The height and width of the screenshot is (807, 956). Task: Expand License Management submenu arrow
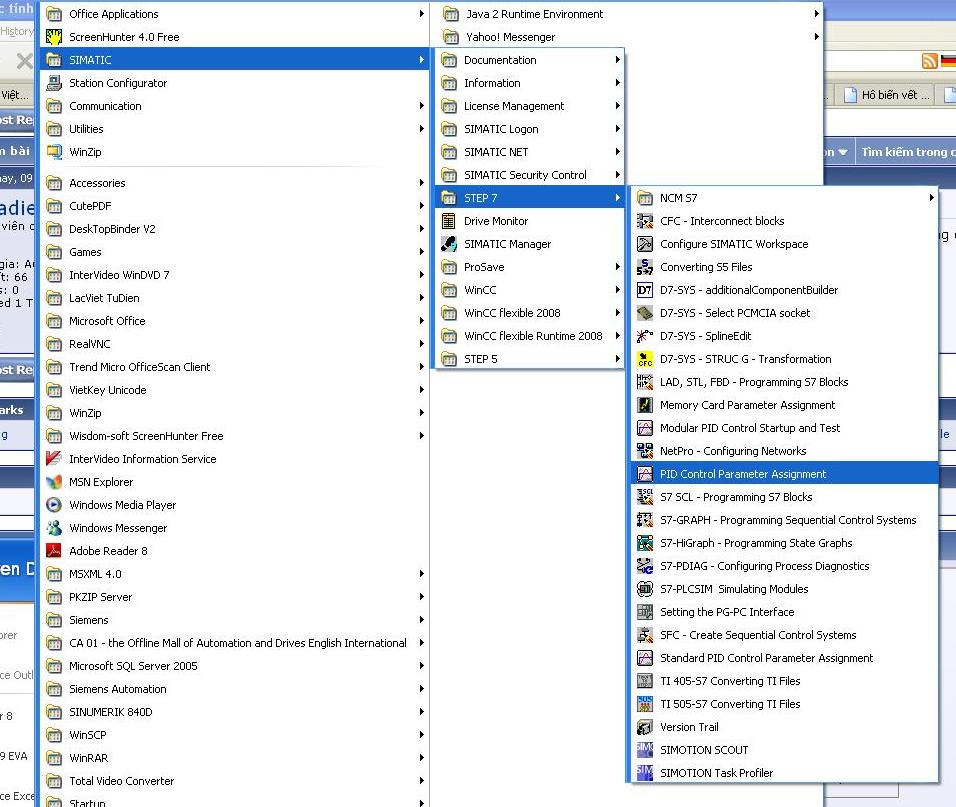click(x=617, y=106)
